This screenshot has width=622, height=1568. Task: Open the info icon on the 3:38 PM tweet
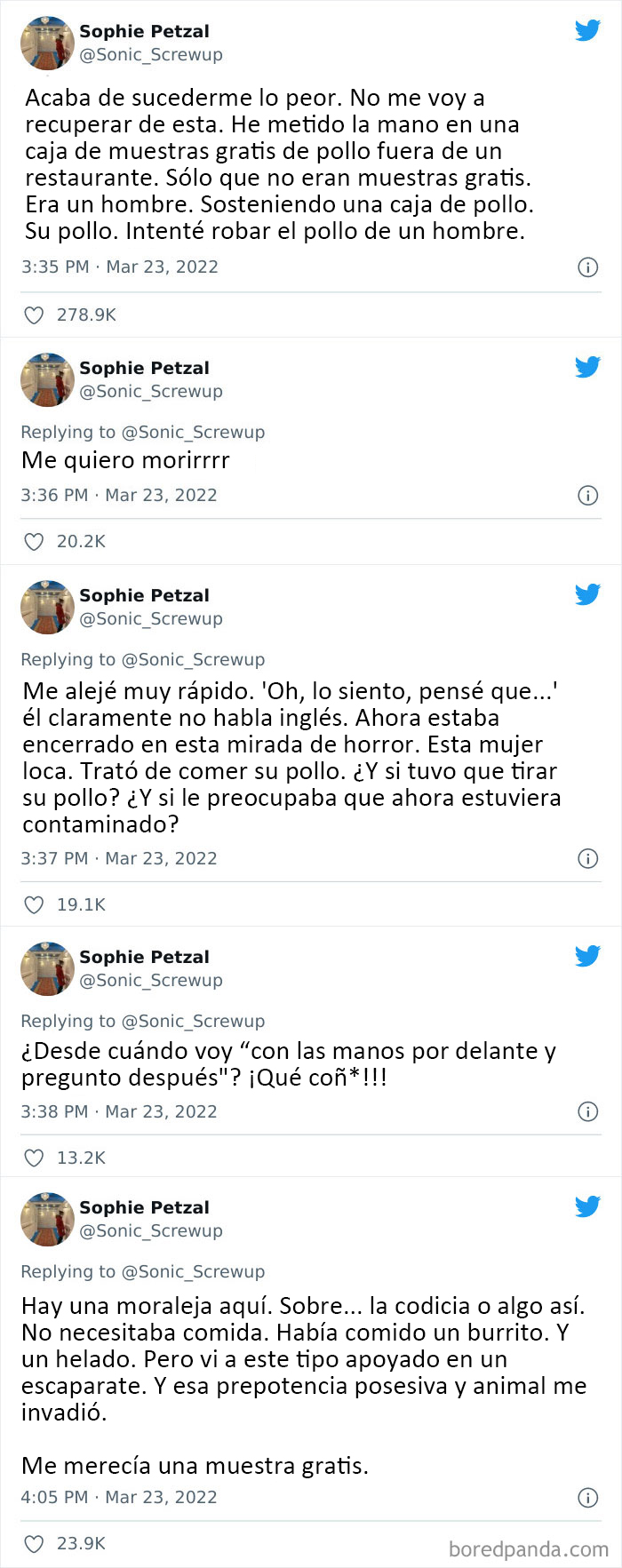coord(588,1111)
